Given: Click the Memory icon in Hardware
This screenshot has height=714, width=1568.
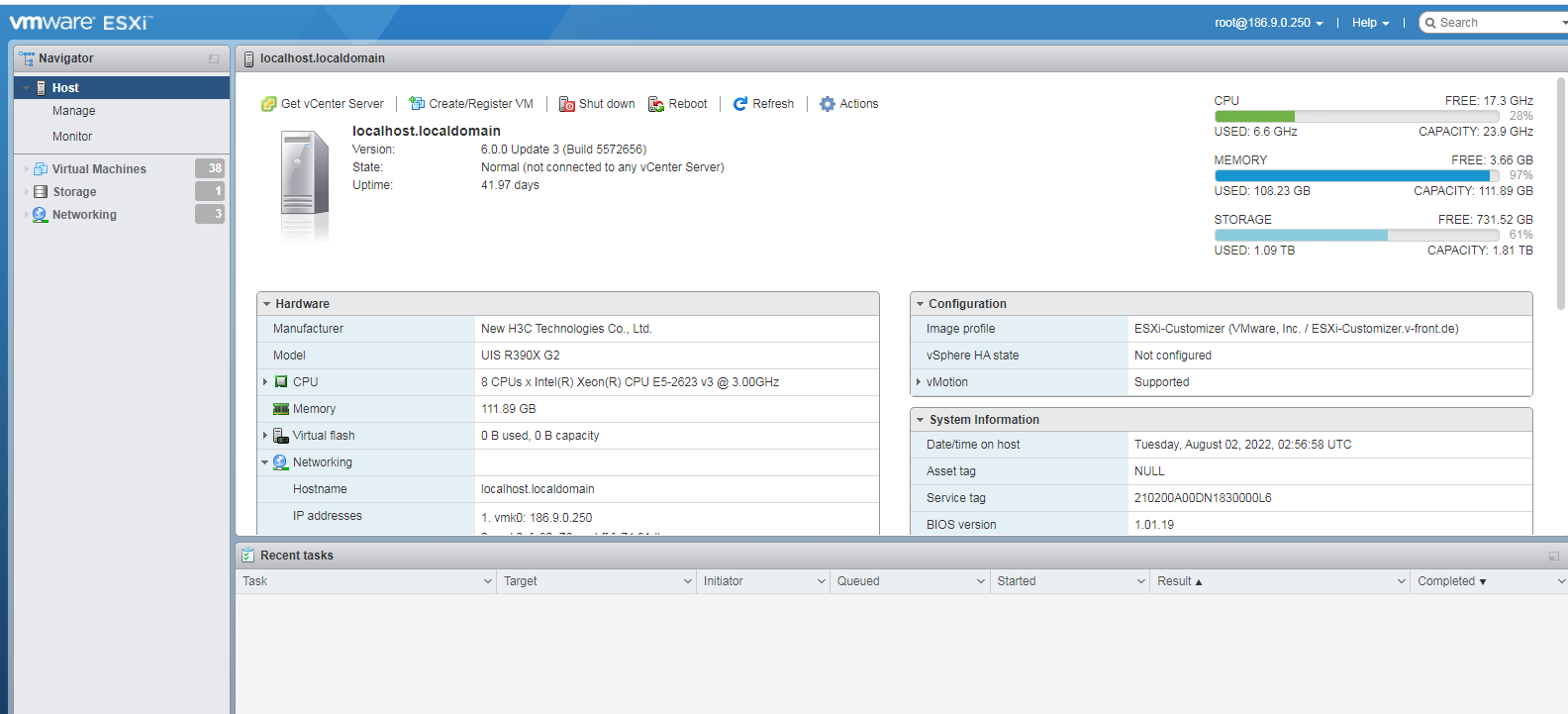Looking at the screenshot, I should [281, 409].
